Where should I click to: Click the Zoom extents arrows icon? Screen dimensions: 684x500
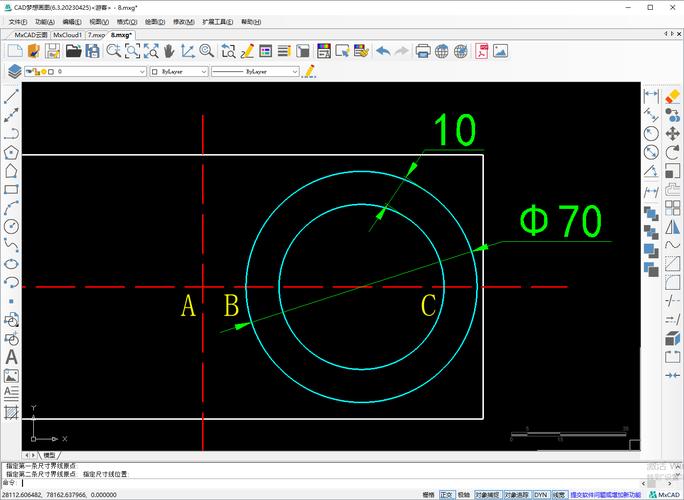pyautogui.click(x=151, y=51)
